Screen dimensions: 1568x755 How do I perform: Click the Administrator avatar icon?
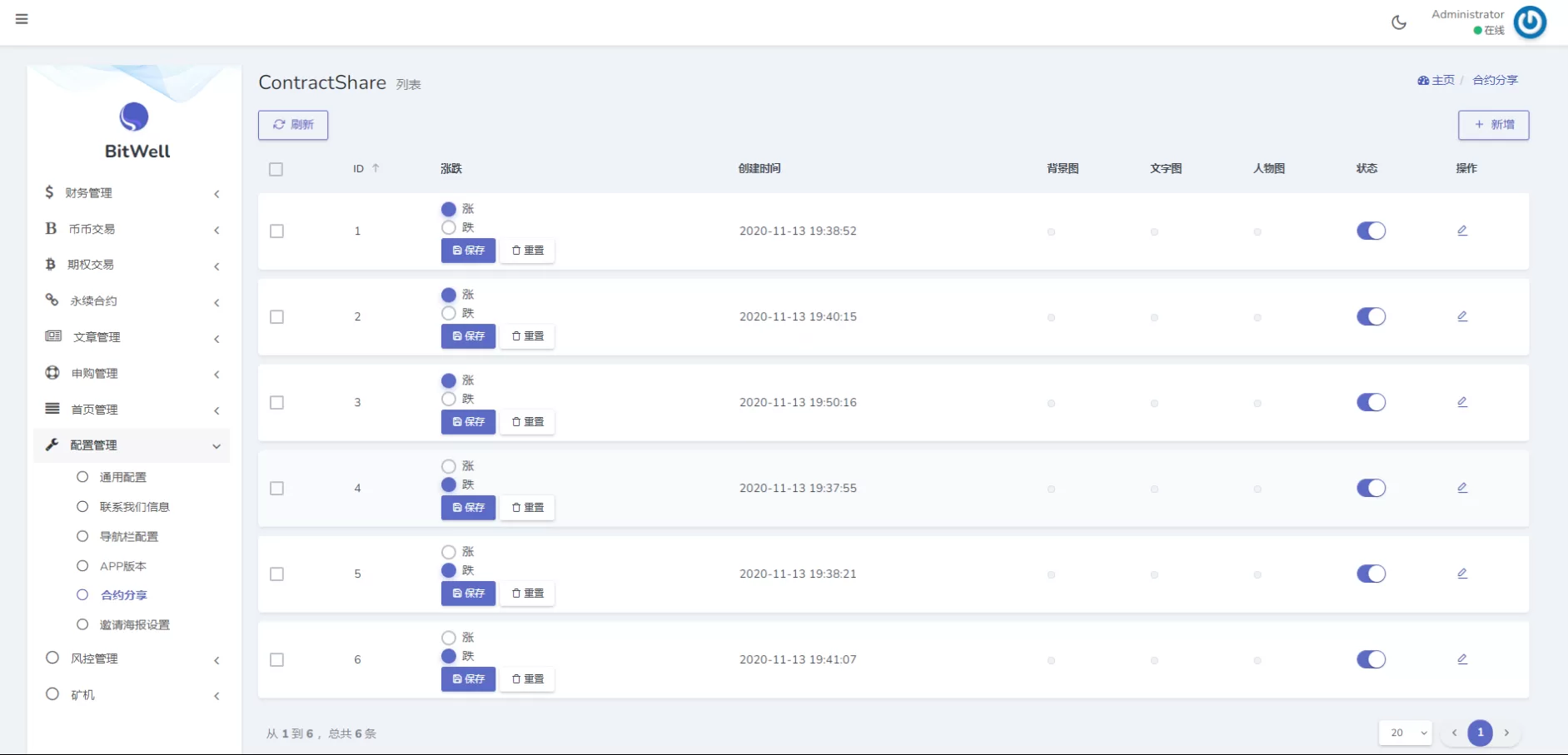[x=1530, y=22]
